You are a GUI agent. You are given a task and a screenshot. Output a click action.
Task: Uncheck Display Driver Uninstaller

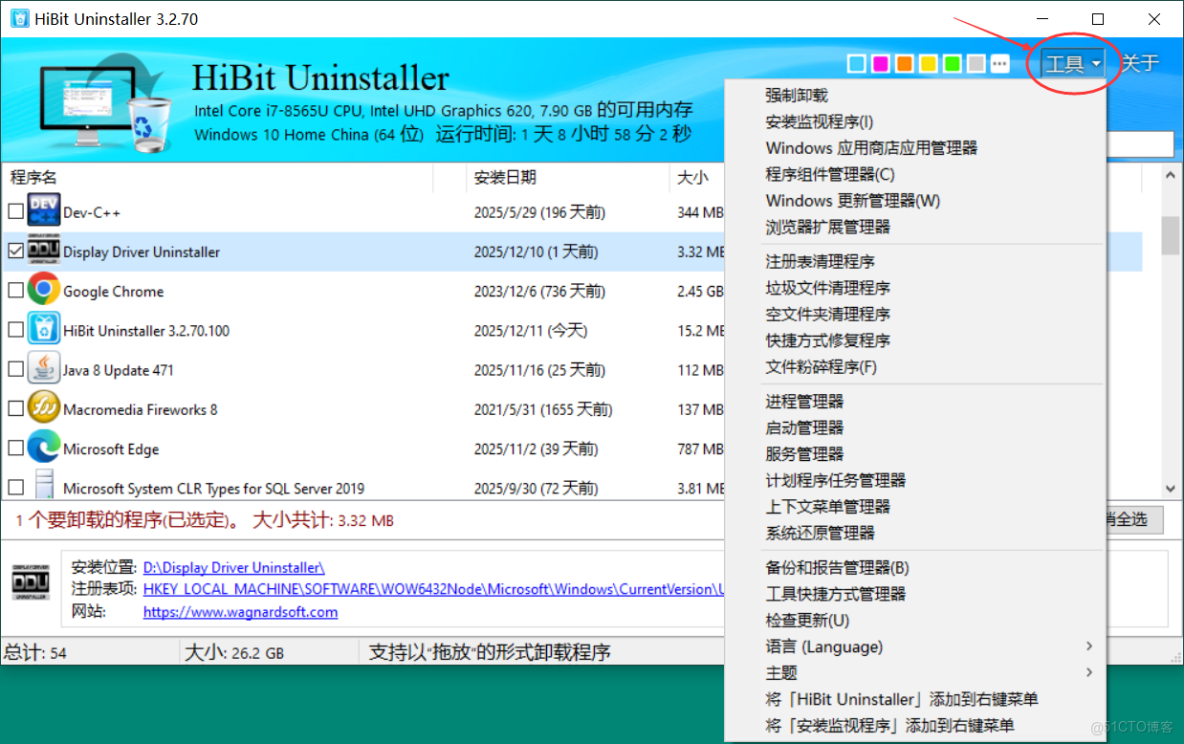15,251
